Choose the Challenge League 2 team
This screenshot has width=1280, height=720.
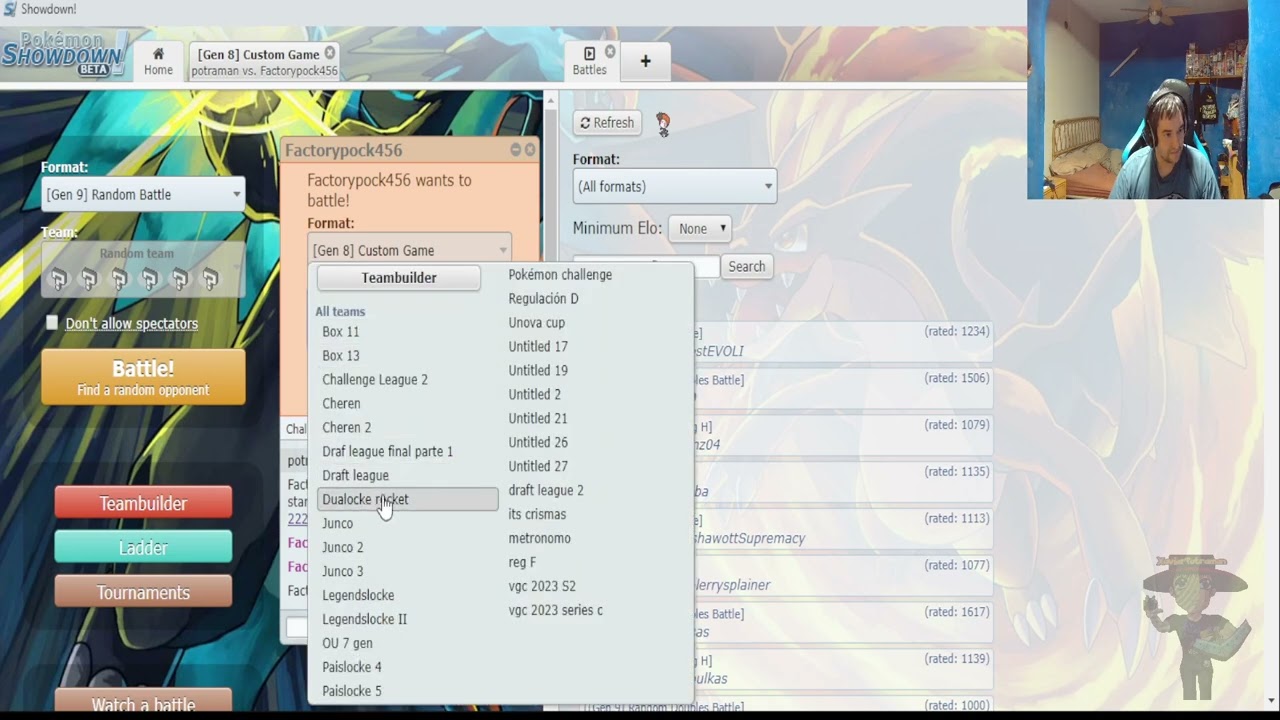pos(406,380)
